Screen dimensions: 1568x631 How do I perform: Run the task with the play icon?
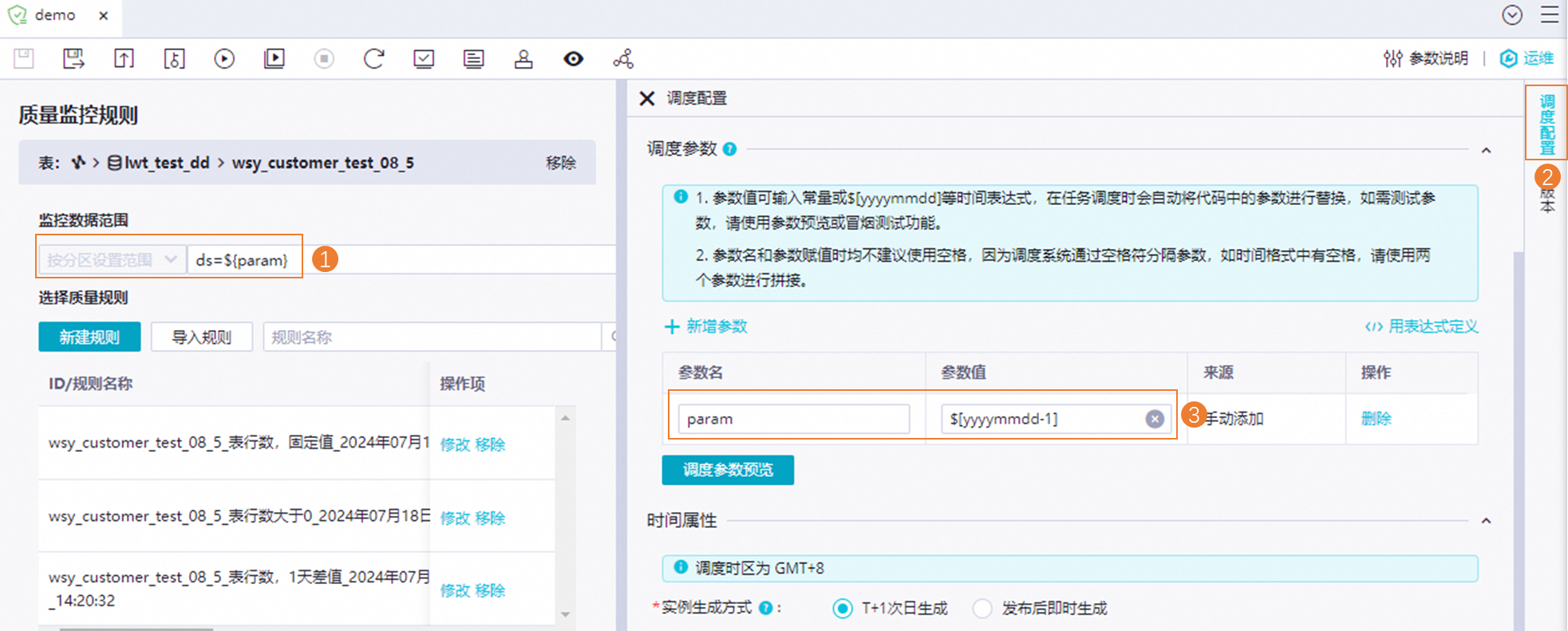click(224, 58)
